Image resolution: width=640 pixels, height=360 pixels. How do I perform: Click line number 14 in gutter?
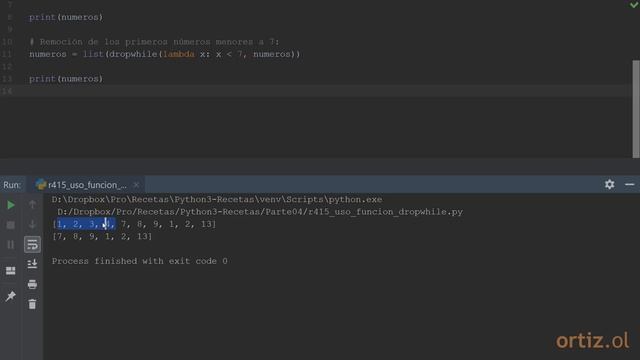click(x=7, y=91)
